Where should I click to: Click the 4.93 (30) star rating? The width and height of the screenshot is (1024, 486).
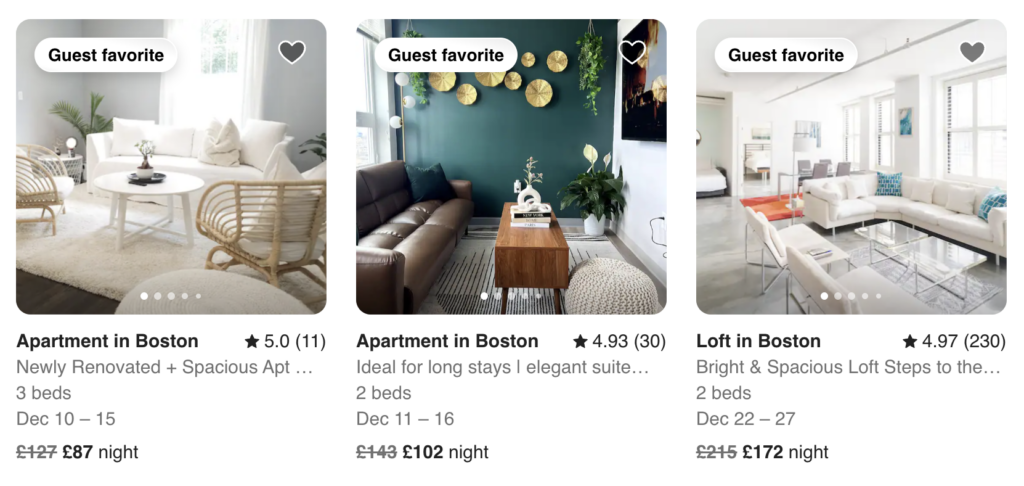coord(619,341)
